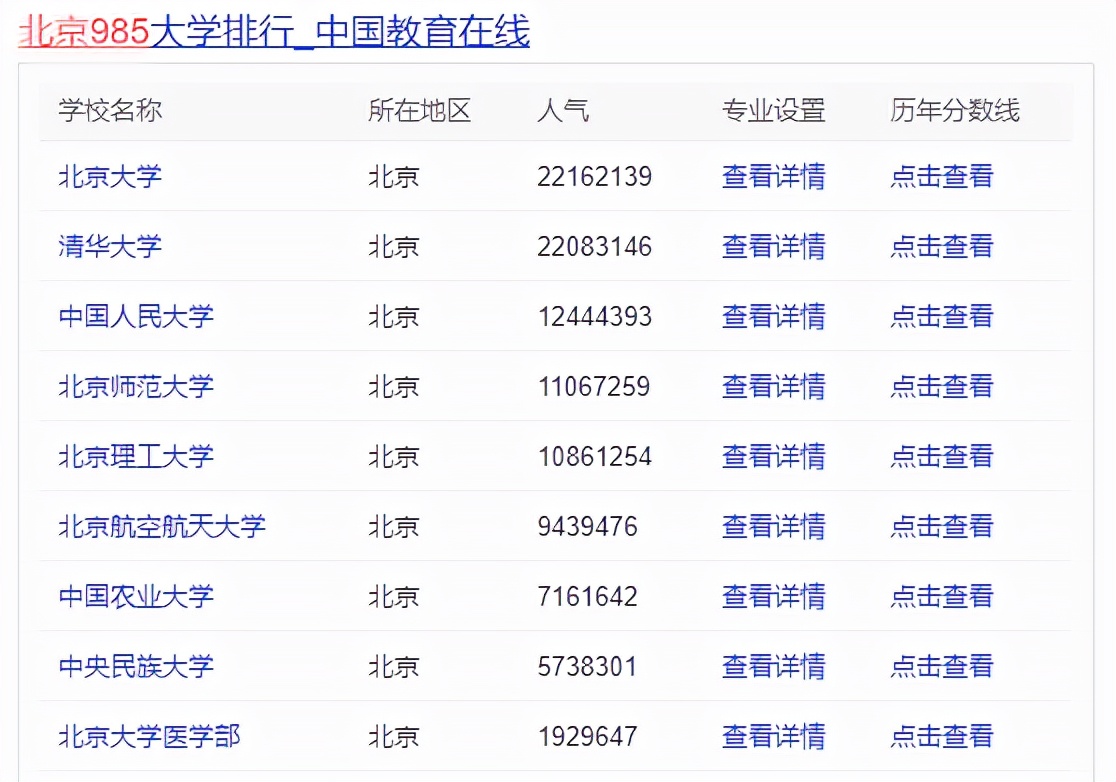View 查看详情 for 清华大学 majors
The height and width of the screenshot is (782, 1116).
click(x=774, y=246)
